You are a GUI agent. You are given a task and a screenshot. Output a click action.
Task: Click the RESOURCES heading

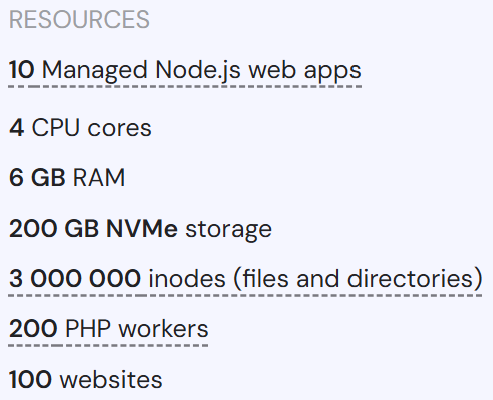tap(79, 19)
